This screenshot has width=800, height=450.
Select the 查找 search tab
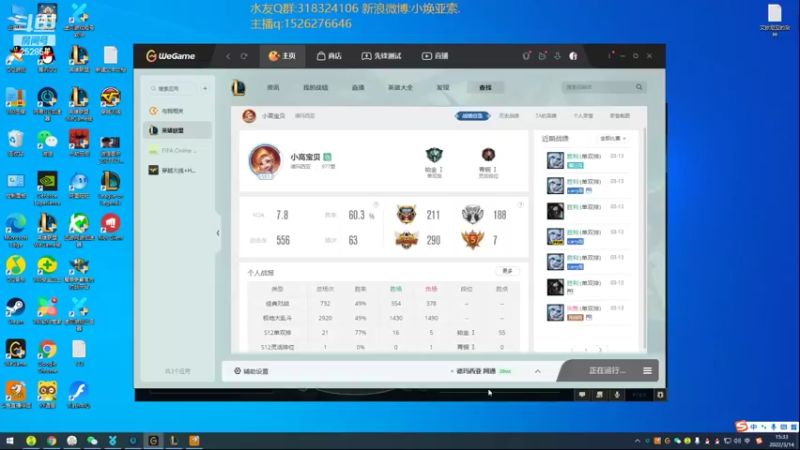[x=485, y=88]
